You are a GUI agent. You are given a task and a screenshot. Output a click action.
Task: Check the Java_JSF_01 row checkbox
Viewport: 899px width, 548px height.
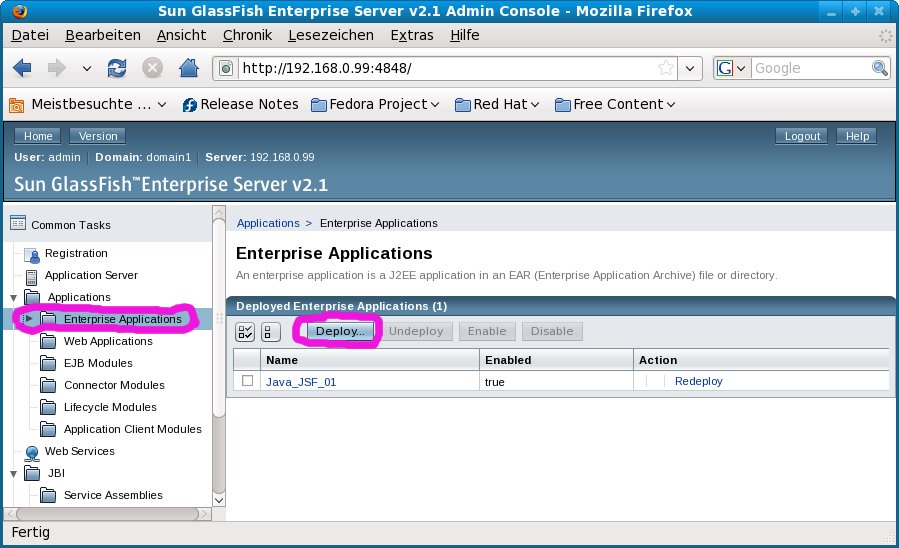pos(247,381)
